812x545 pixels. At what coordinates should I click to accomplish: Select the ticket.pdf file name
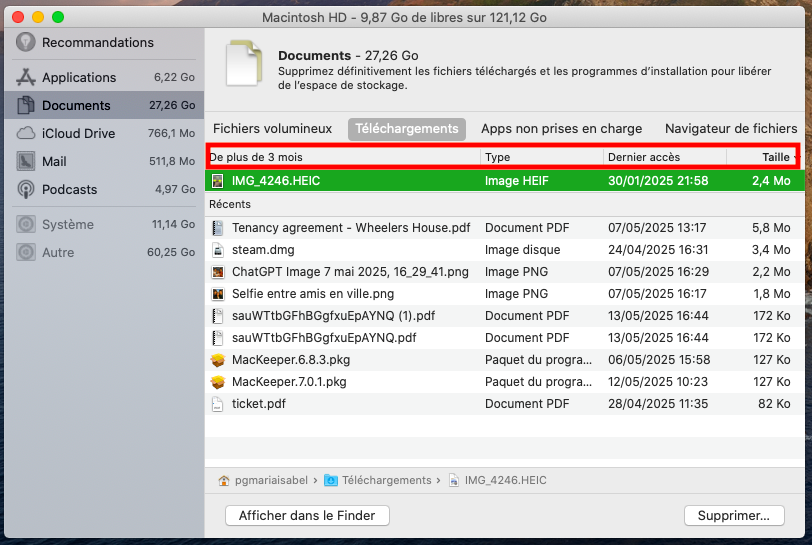tap(258, 404)
